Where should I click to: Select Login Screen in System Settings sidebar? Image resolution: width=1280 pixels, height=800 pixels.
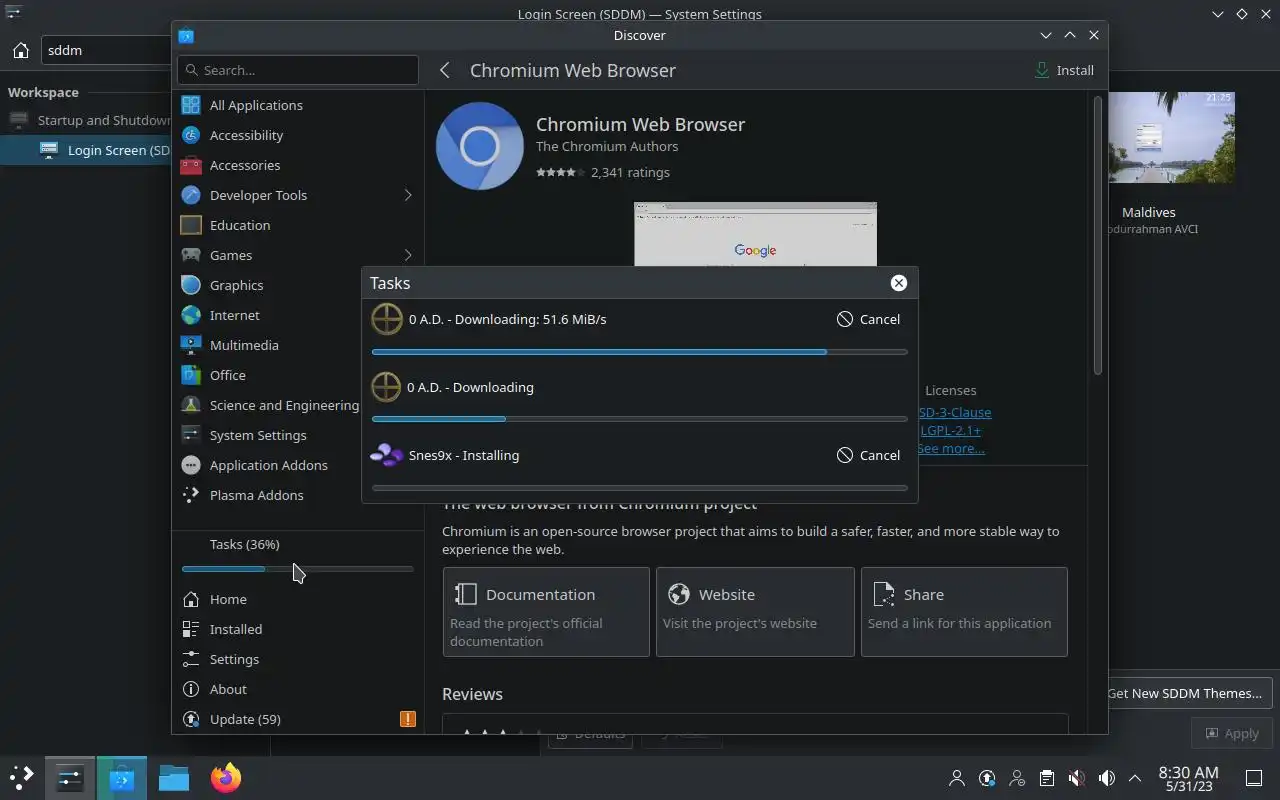86,150
